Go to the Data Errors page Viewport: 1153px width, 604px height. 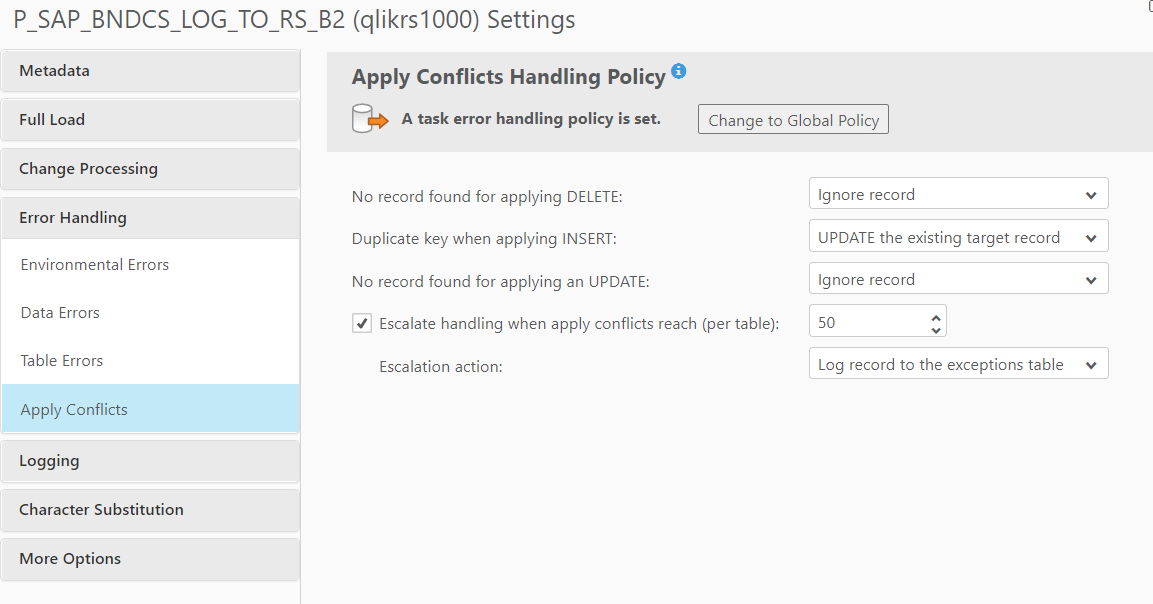point(60,313)
